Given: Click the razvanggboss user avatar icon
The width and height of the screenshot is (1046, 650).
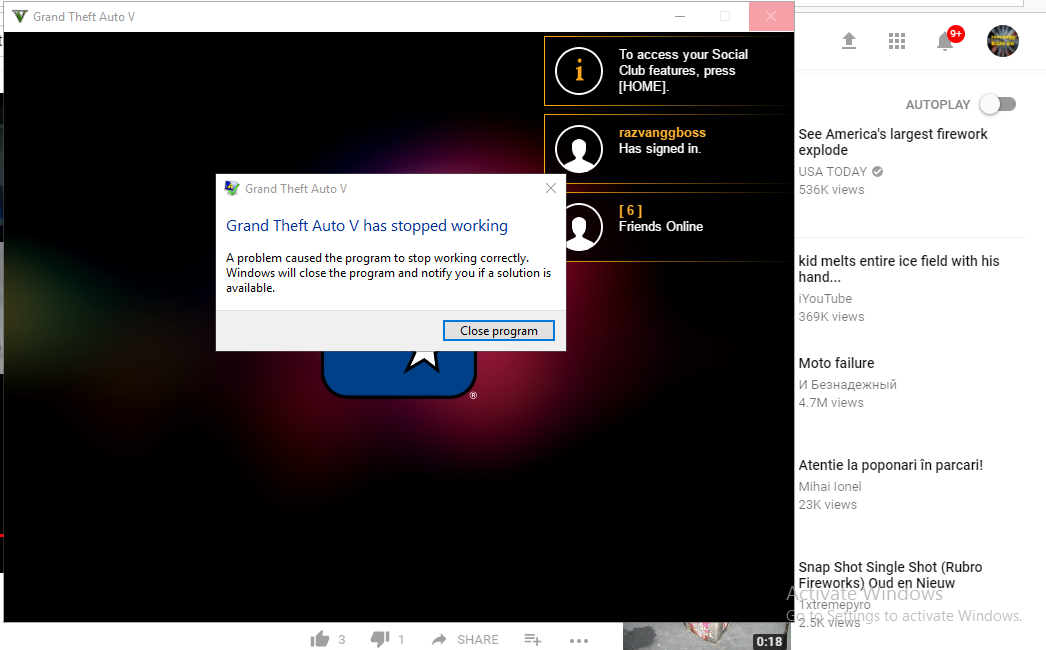Looking at the screenshot, I should 578,148.
